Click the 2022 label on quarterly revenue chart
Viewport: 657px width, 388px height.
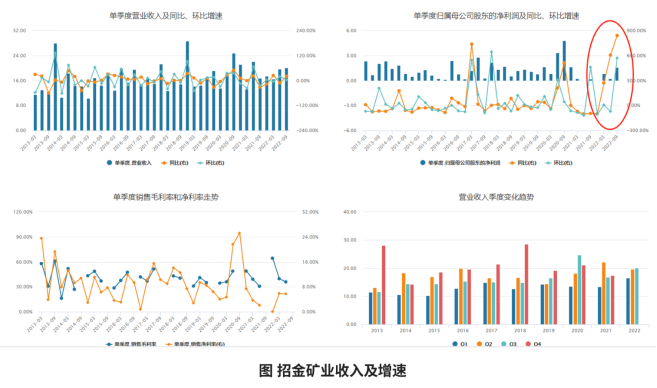(634, 331)
